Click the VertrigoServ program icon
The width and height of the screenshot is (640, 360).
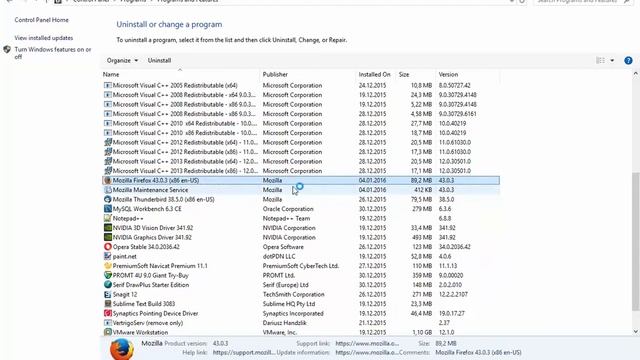[107, 323]
